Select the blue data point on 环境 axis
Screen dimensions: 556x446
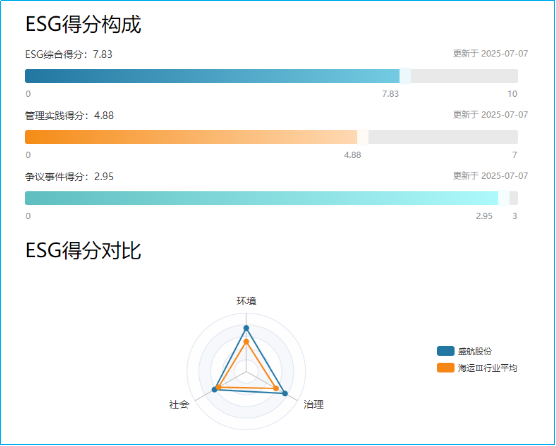[x=246, y=328]
